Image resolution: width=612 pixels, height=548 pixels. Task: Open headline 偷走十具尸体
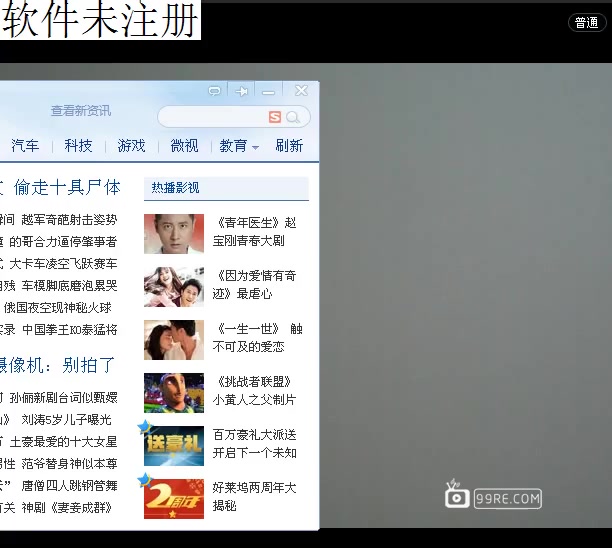[x=67, y=187]
